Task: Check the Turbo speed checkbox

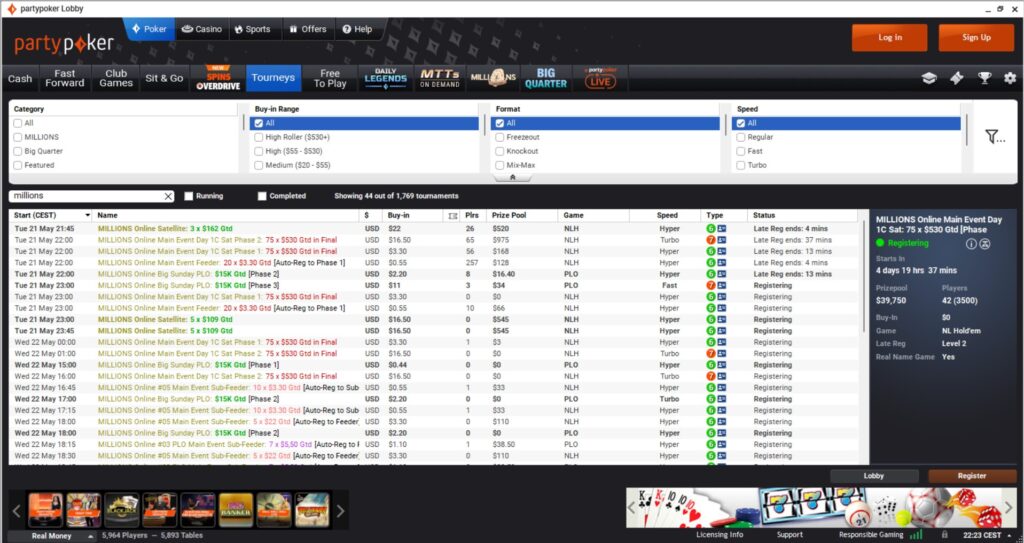Action: [x=741, y=165]
